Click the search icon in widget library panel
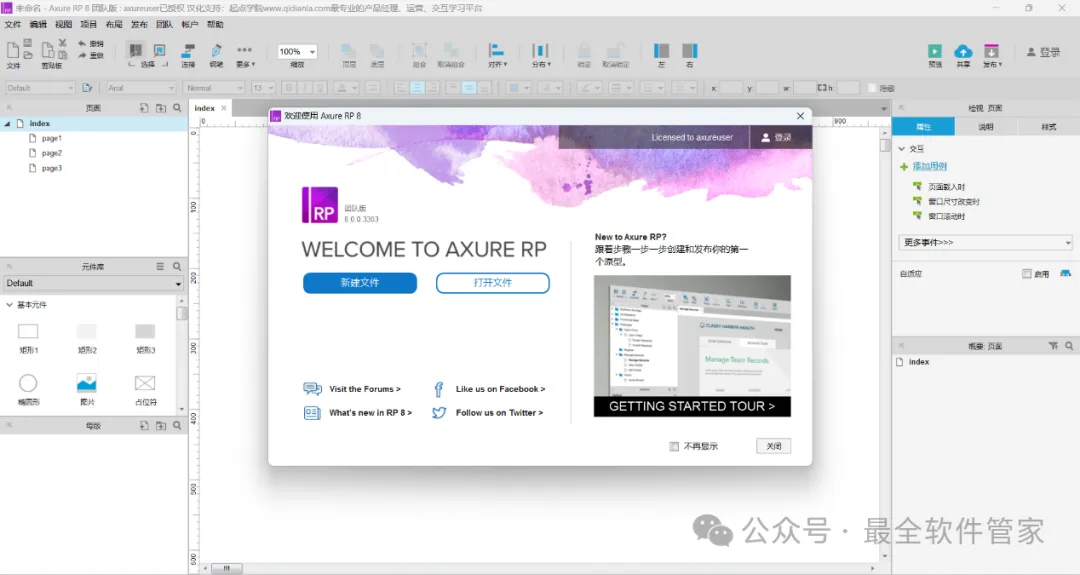This screenshot has height=575, width=1080. click(177, 266)
